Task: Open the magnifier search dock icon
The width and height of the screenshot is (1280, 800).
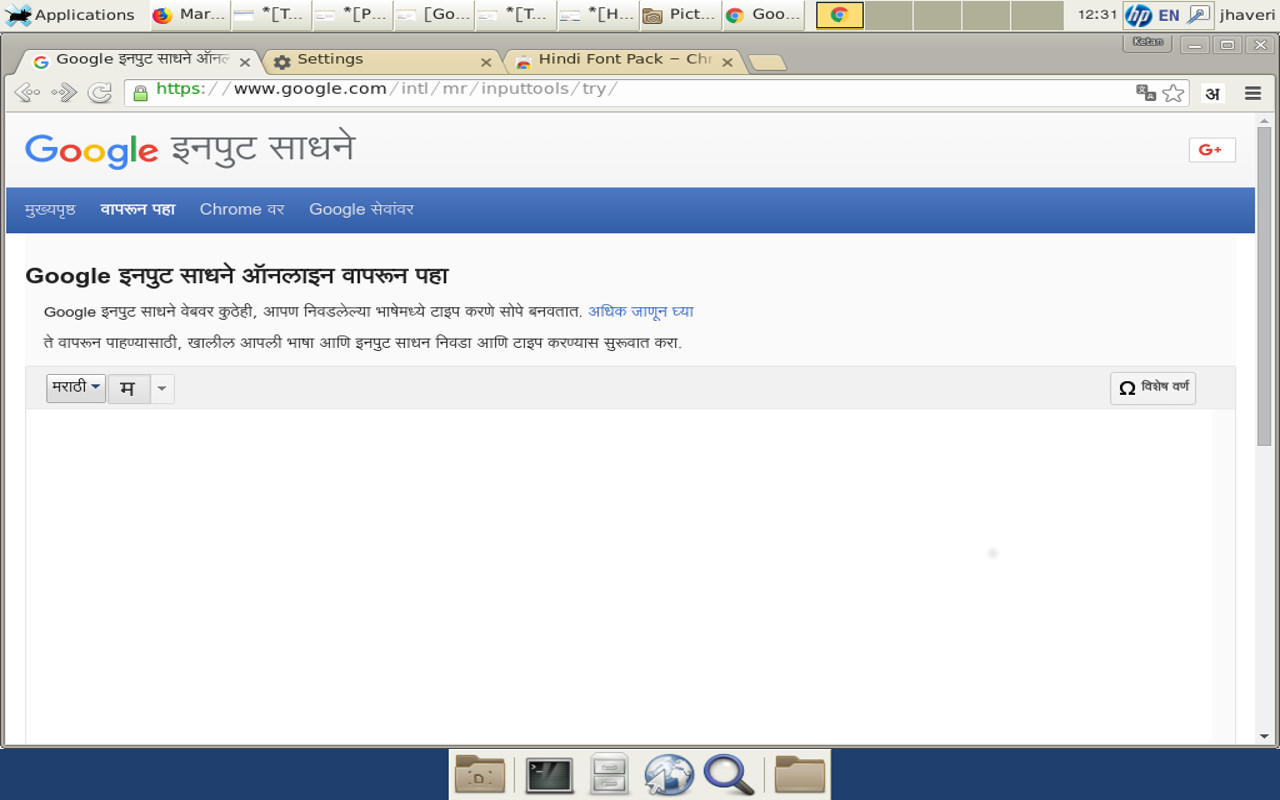Action: pyautogui.click(x=729, y=775)
